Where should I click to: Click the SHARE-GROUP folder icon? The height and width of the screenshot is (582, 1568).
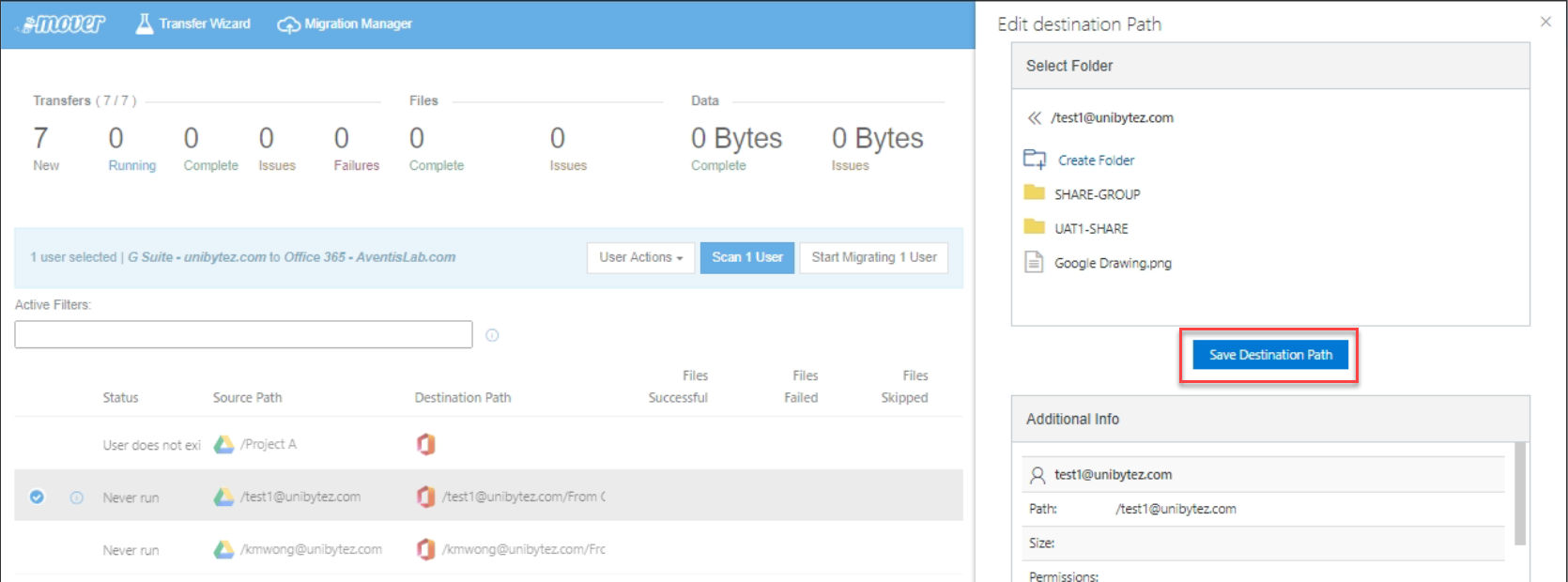1034,192
